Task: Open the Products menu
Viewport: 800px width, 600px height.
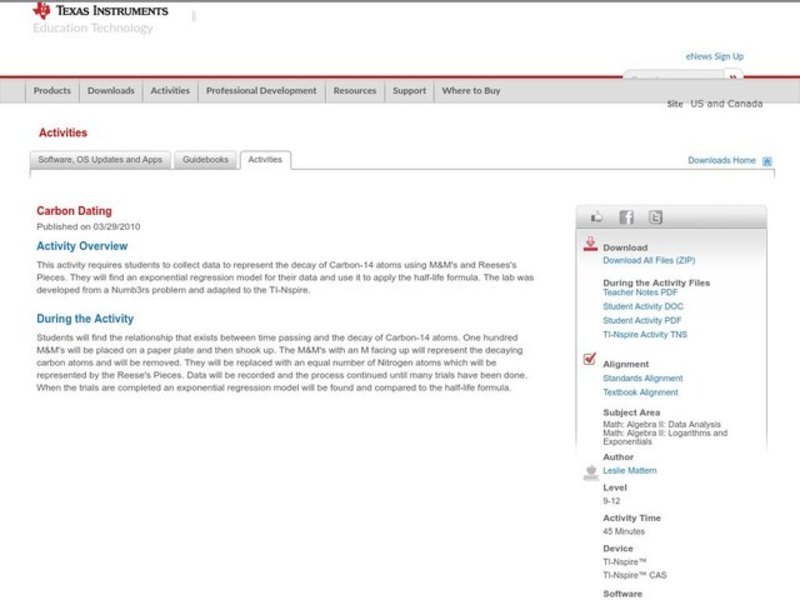Action: [52, 91]
